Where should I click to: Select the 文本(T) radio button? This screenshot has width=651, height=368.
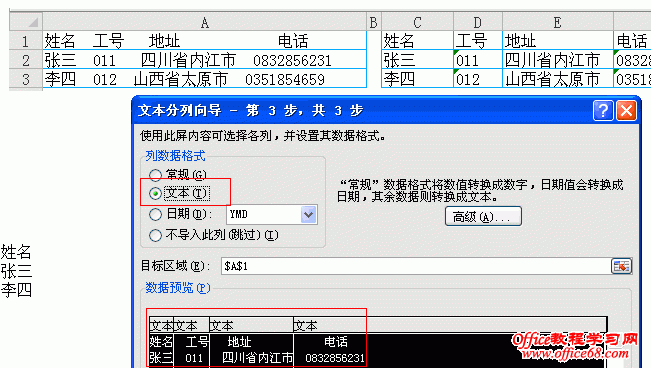click(155, 194)
